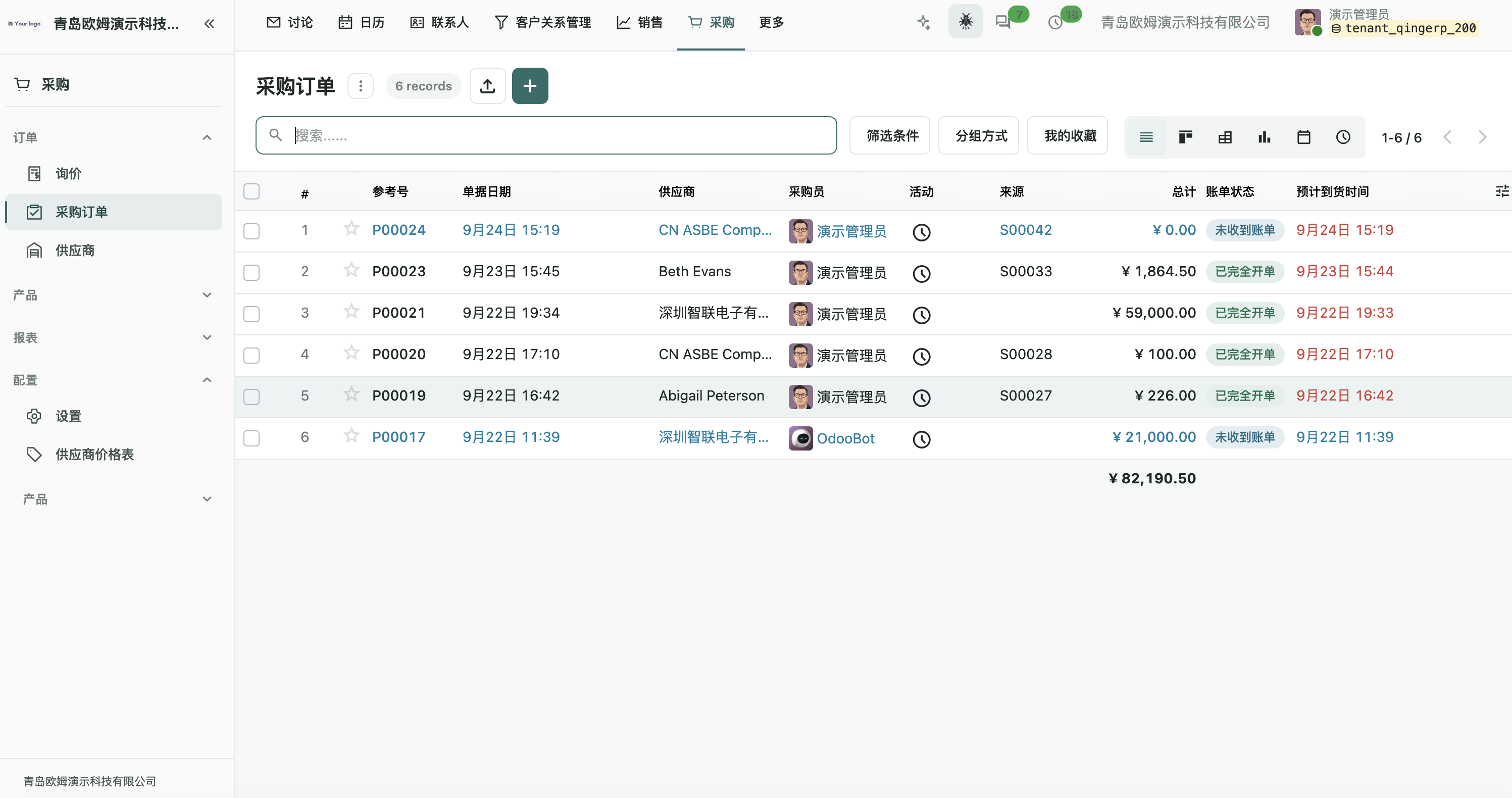Select the checkbox for order P00024

[x=251, y=231]
